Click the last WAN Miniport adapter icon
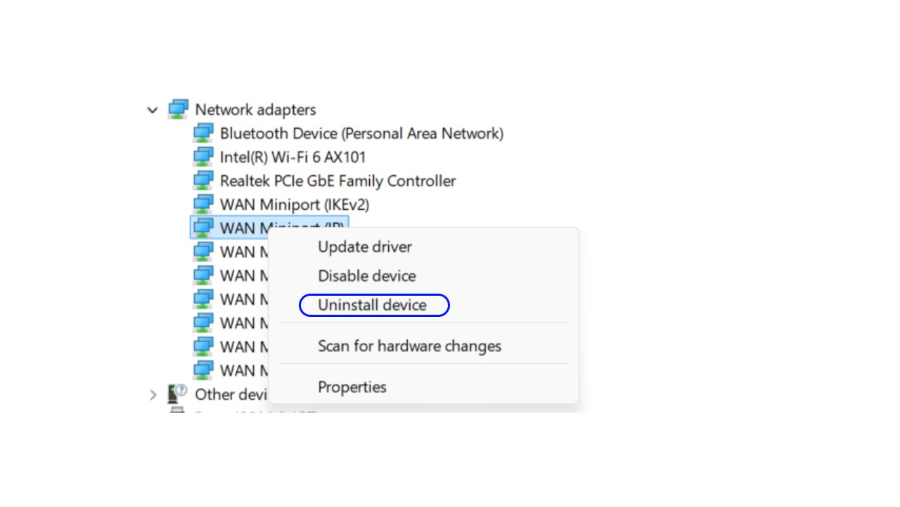The image size is (900, 507). [x=203, y=370]
